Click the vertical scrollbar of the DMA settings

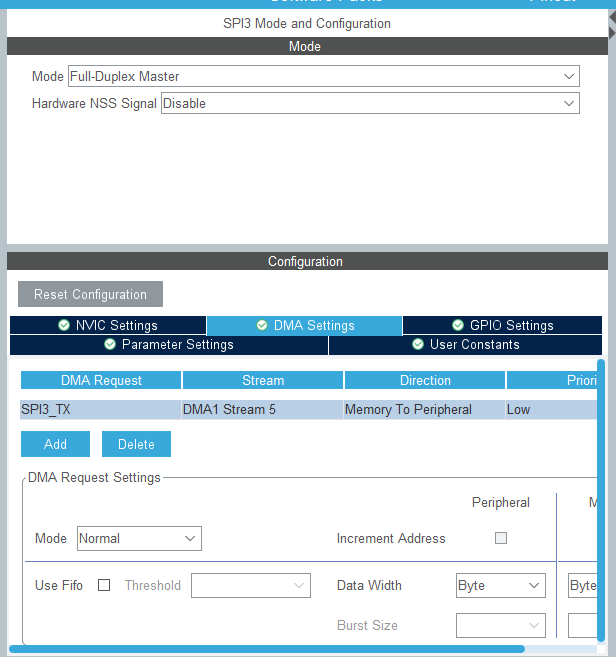(601, 501)
